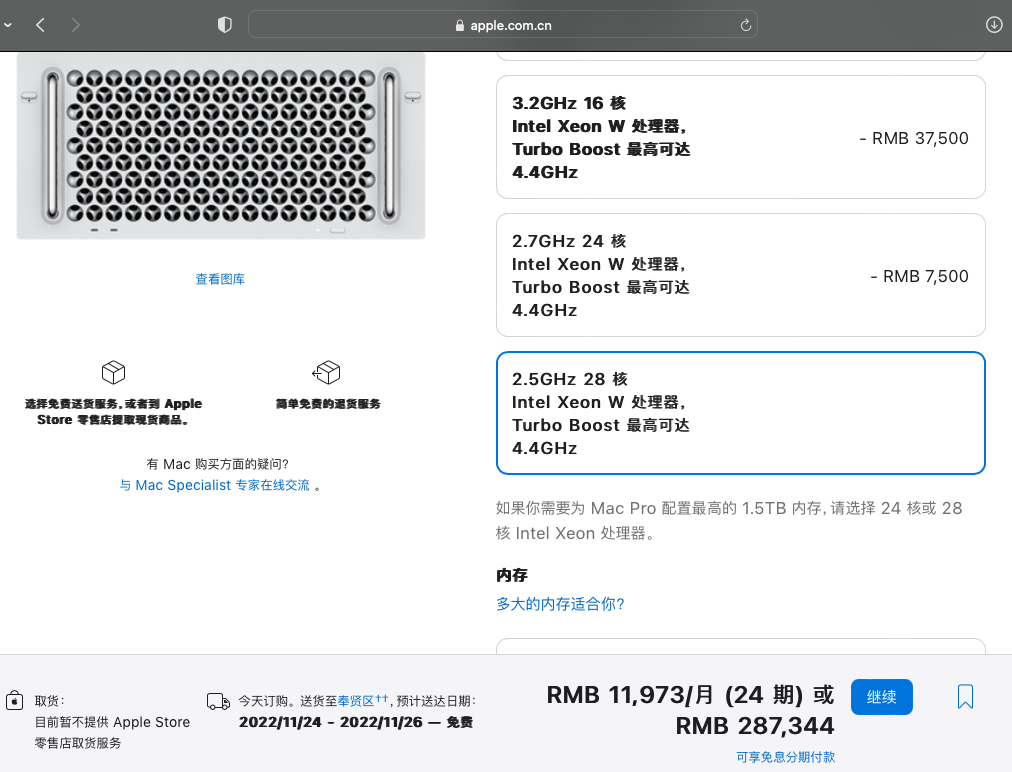Open the 查看图库 gallery link
The height and width of the screenshot is (772, 1012).
coord(220,279)
